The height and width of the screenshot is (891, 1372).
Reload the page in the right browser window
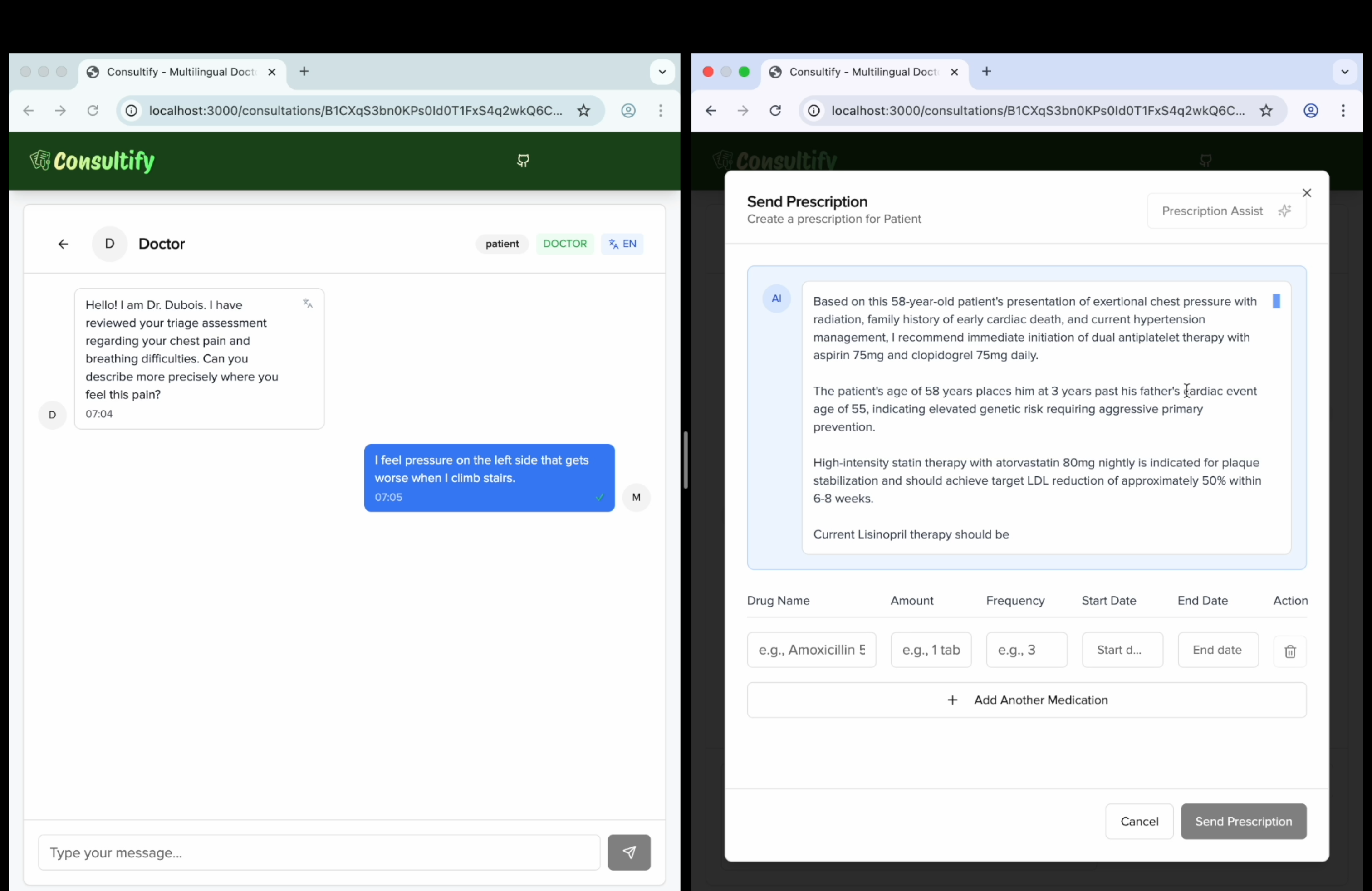pos(775,111)
